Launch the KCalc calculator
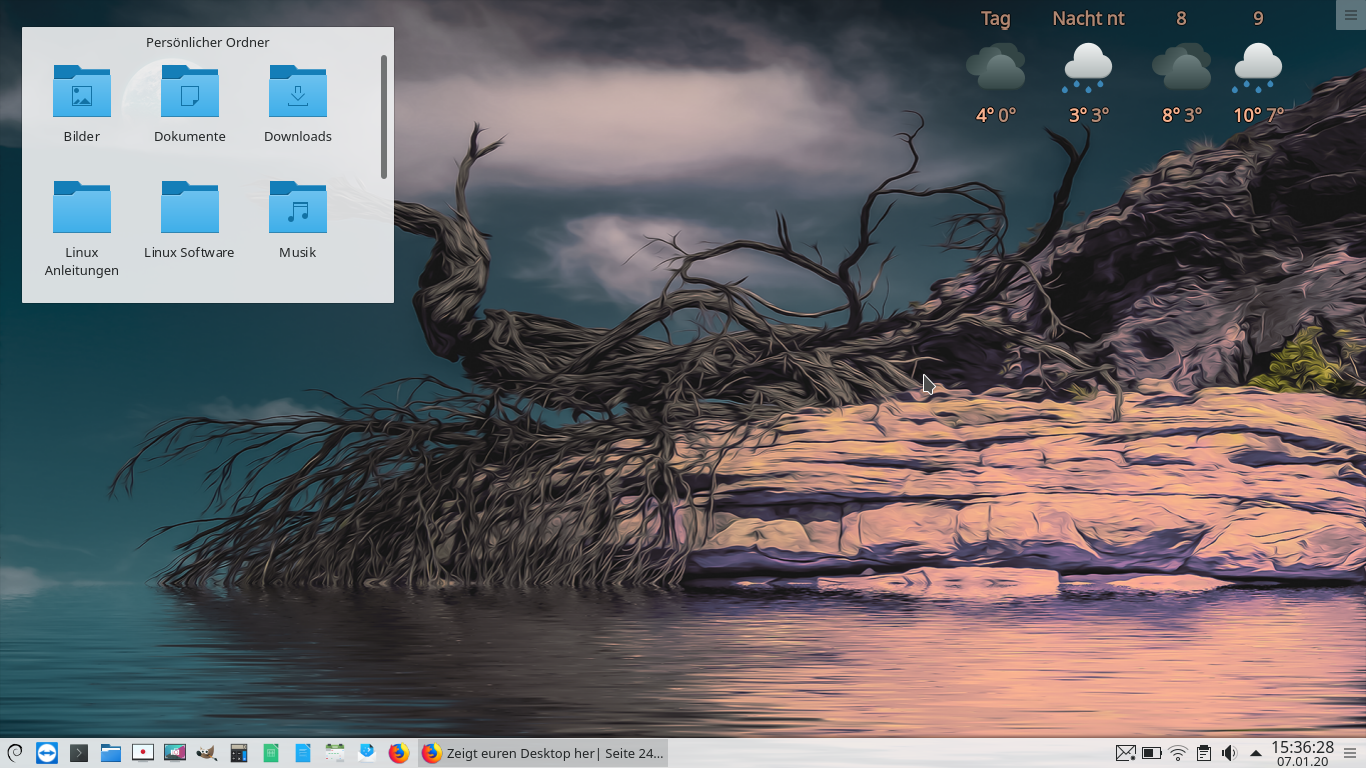The image size is (1366, 768). [239, 753]
